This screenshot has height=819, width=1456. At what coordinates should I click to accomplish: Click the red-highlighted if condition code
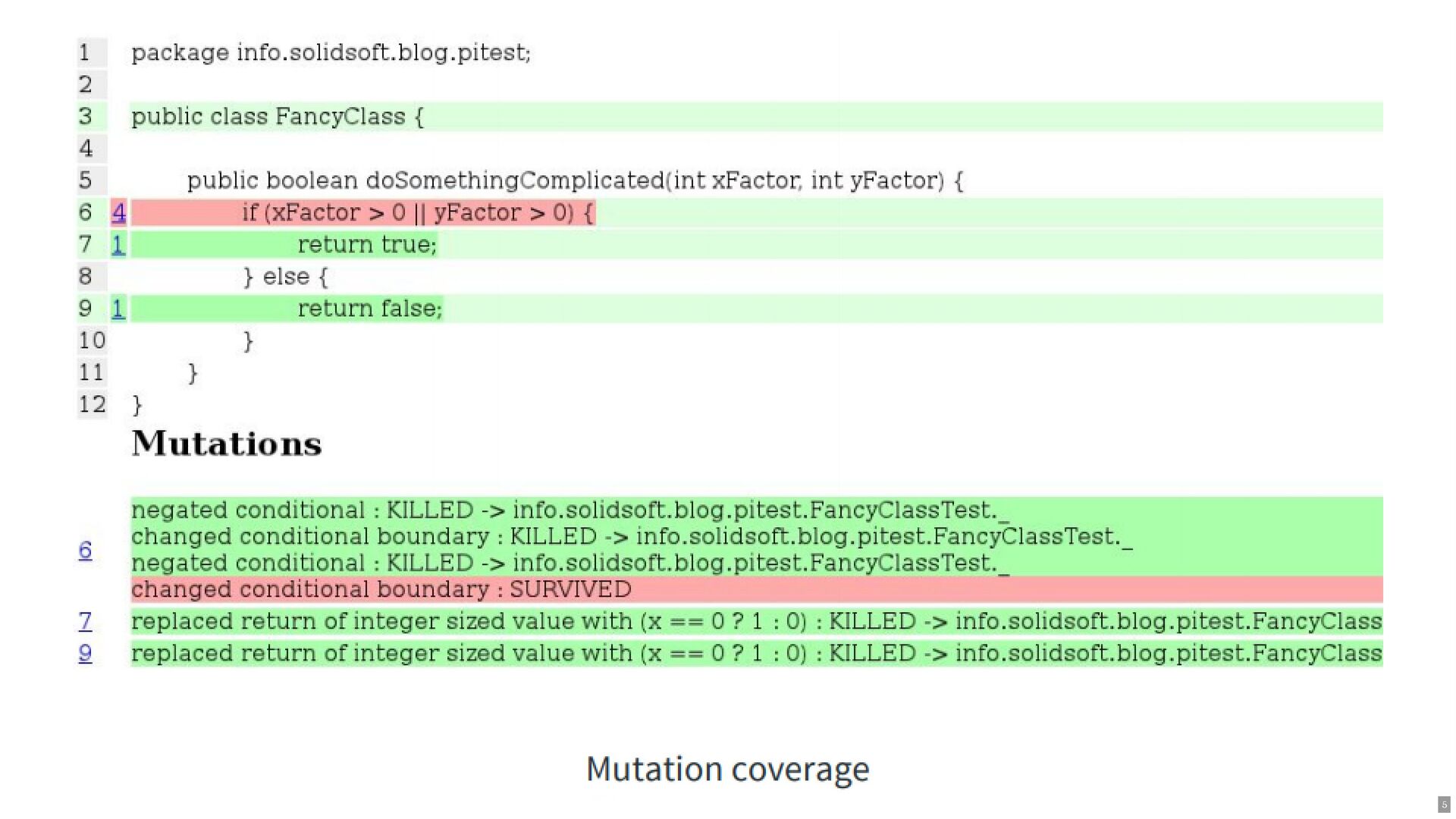(x=418, y=213)
